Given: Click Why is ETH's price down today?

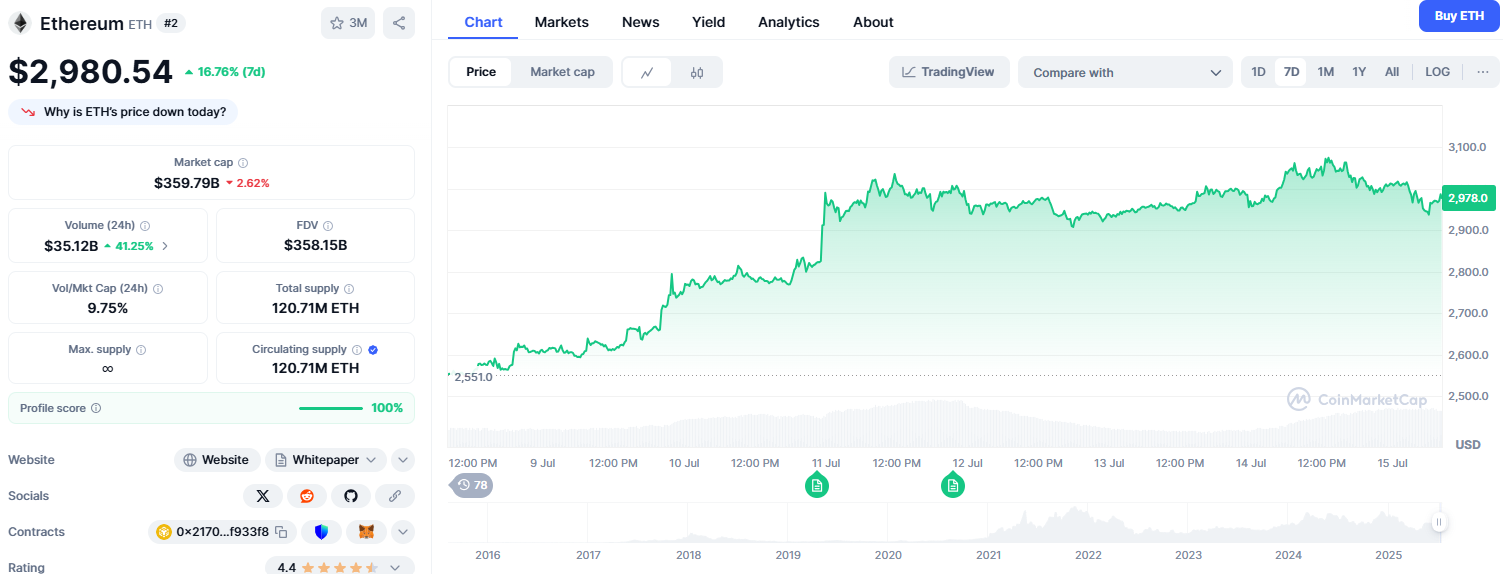Looking at the screenshot, I should (123, 112).
